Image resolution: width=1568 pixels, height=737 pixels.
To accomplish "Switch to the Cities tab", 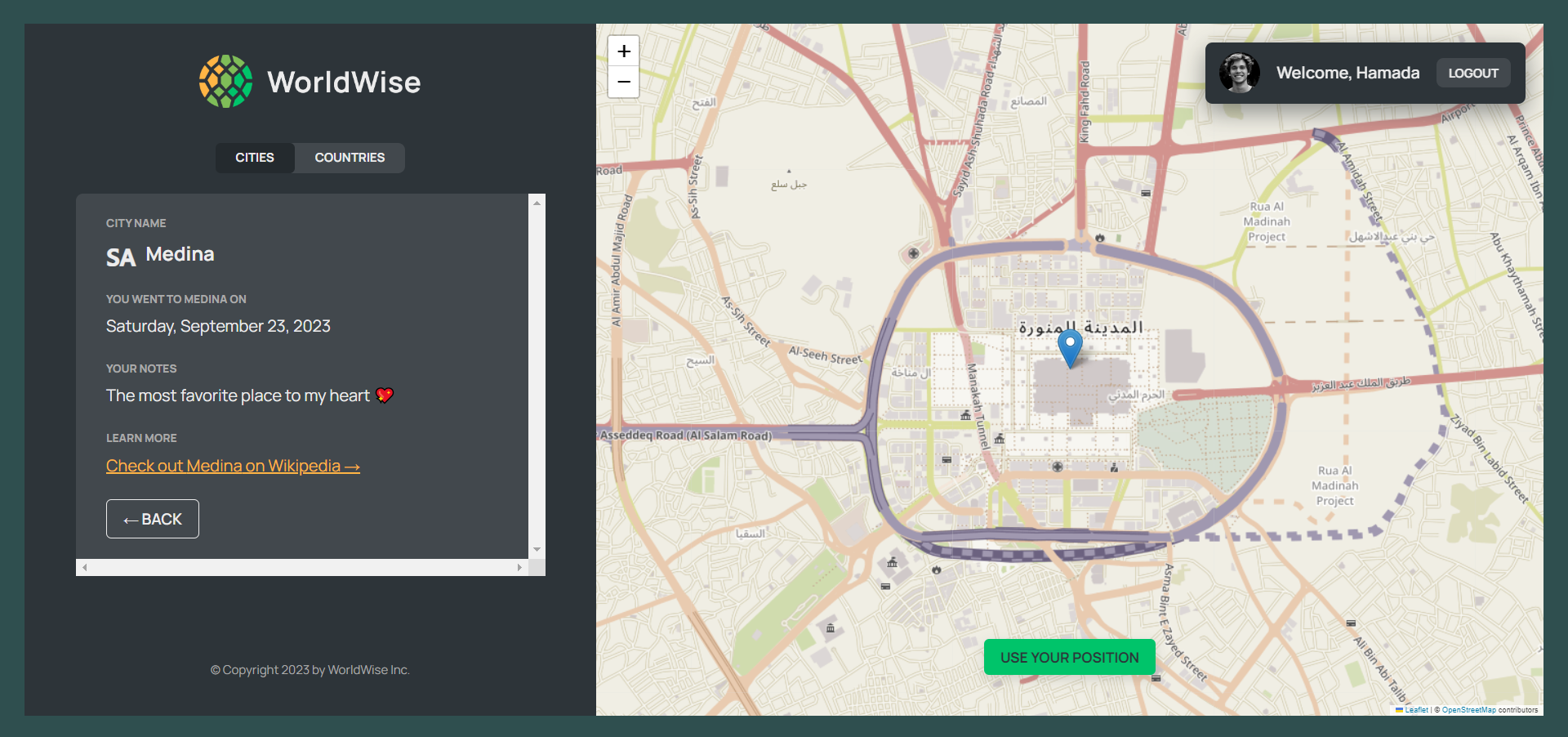I will coord(255,158).
